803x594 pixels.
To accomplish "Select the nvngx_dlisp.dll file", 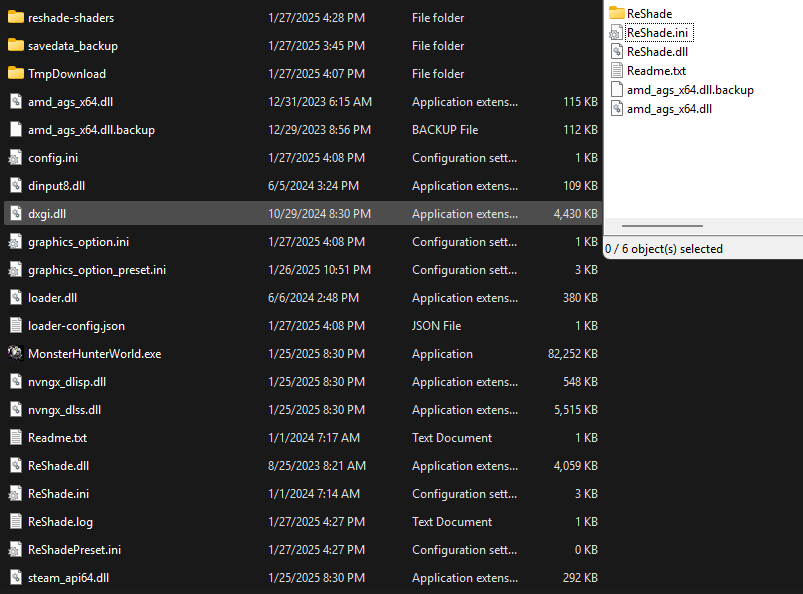I will [x=66, y=382].
